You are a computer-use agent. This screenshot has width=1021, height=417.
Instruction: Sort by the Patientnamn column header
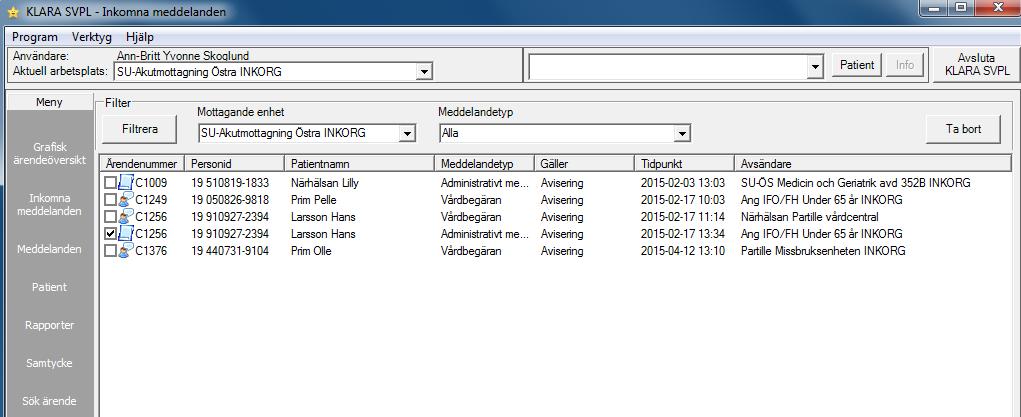pos(359,164)
